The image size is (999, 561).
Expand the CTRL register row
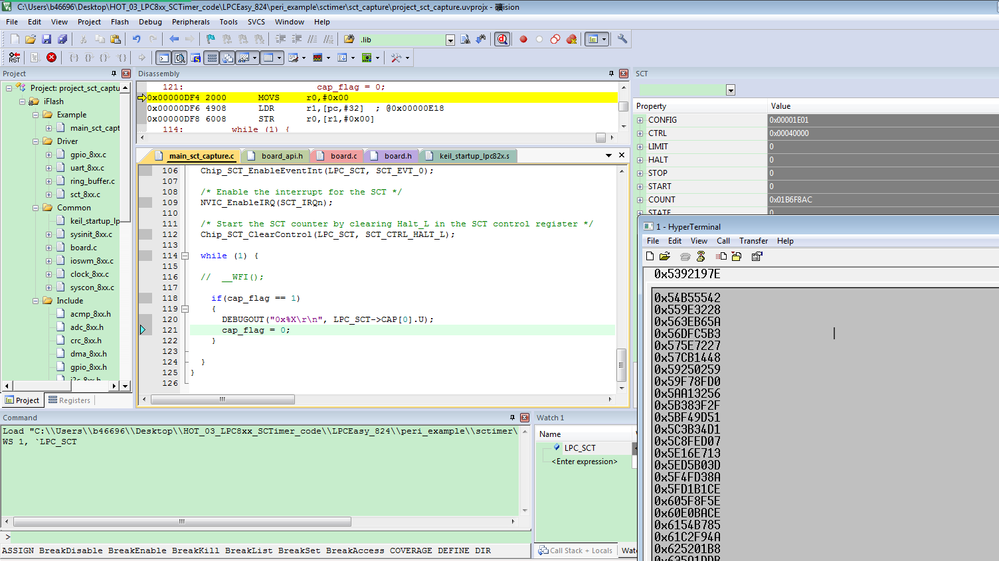(x=640, y=133)
